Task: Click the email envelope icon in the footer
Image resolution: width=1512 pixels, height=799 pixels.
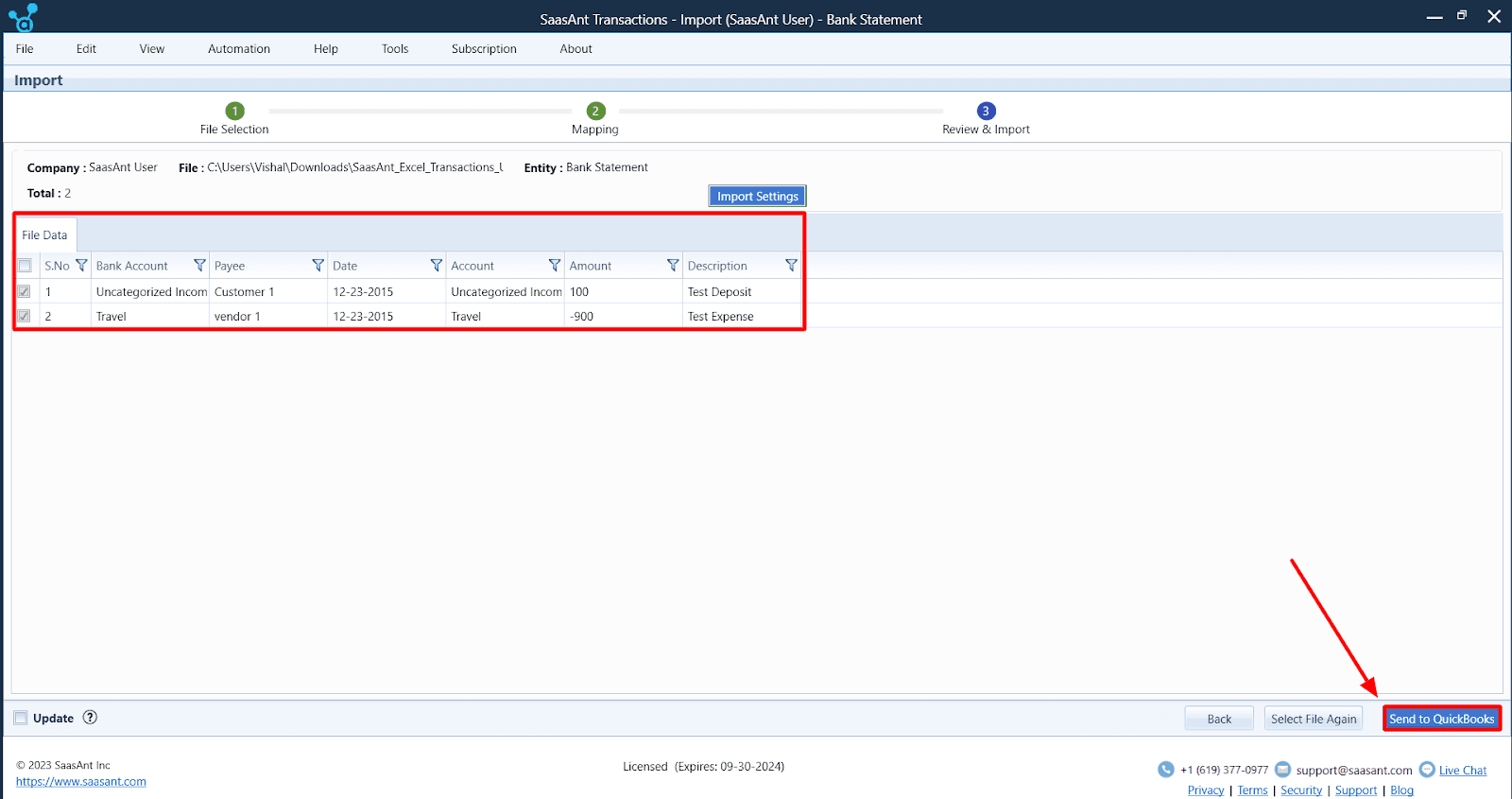Action: pos(1282,770)
